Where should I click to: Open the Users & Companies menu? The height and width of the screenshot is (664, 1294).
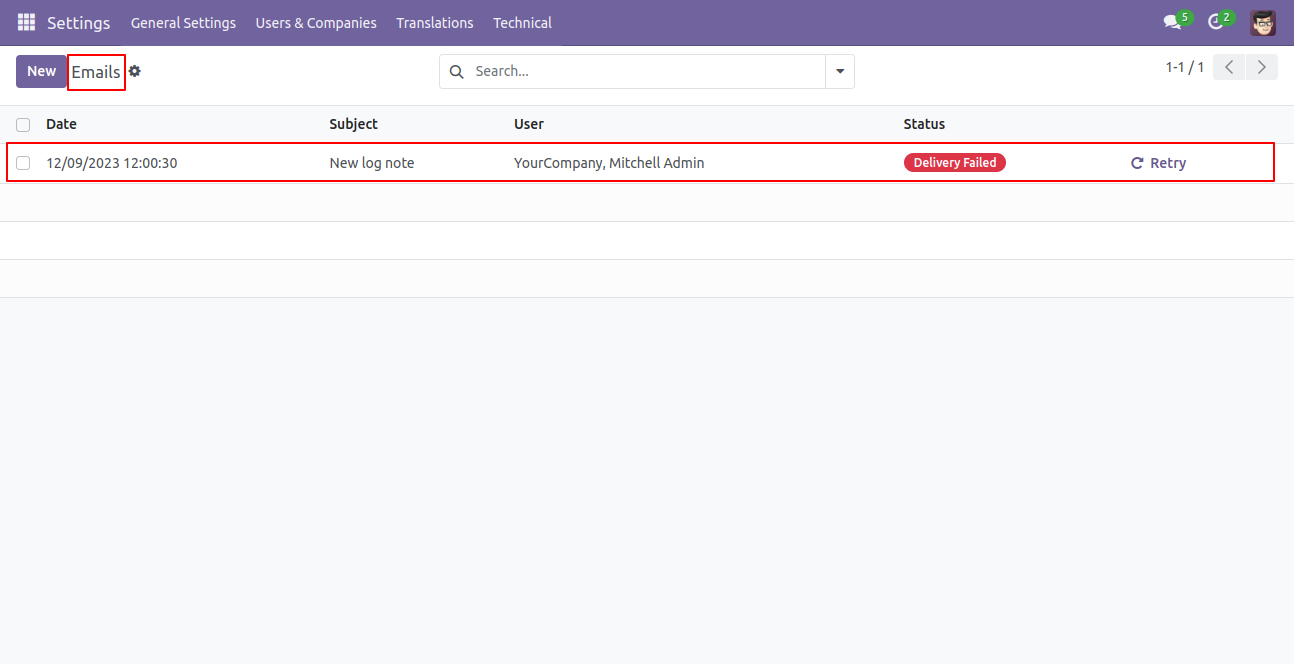316,22
